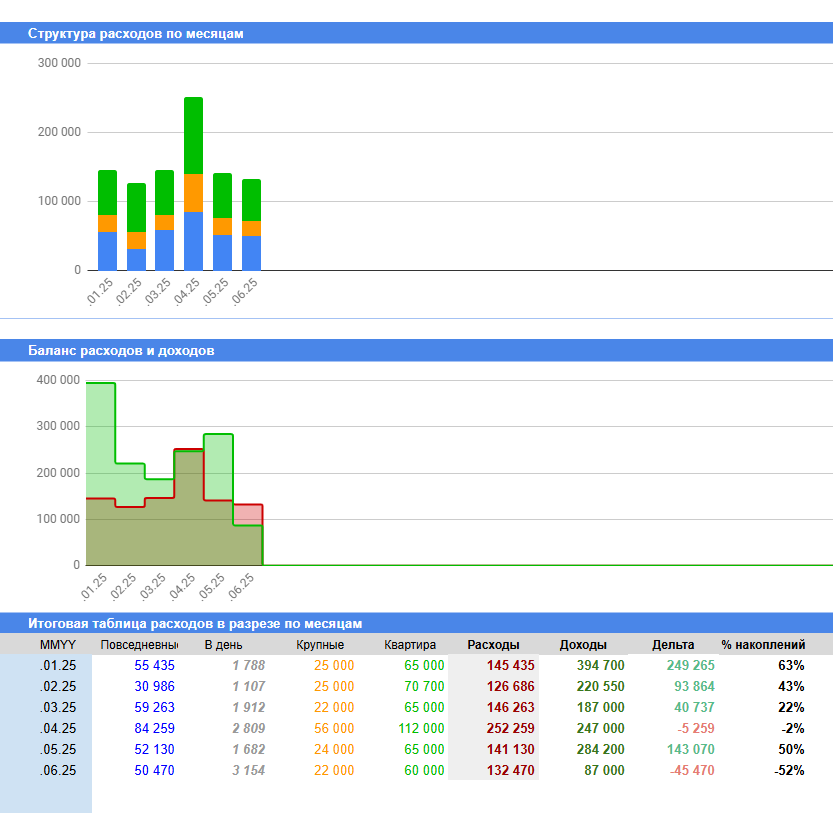Click the negative delta -45 470
Screen dimensions: 833x813
pyautogui.click(x=692, y=770)
